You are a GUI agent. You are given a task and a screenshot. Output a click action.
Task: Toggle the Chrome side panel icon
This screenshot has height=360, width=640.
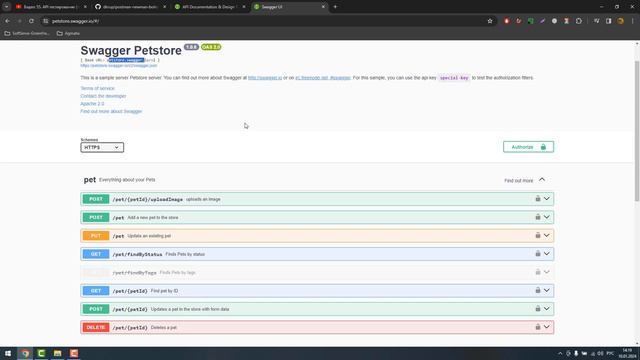609,21
